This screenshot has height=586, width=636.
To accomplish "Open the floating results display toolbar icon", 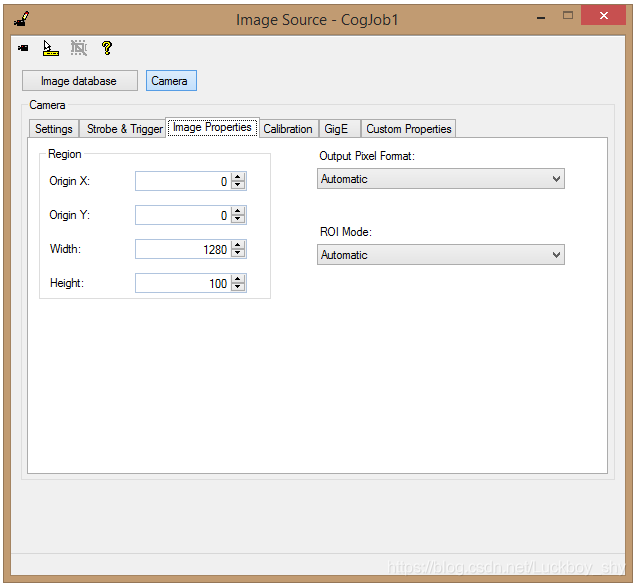I will click(x=51, y=48).
